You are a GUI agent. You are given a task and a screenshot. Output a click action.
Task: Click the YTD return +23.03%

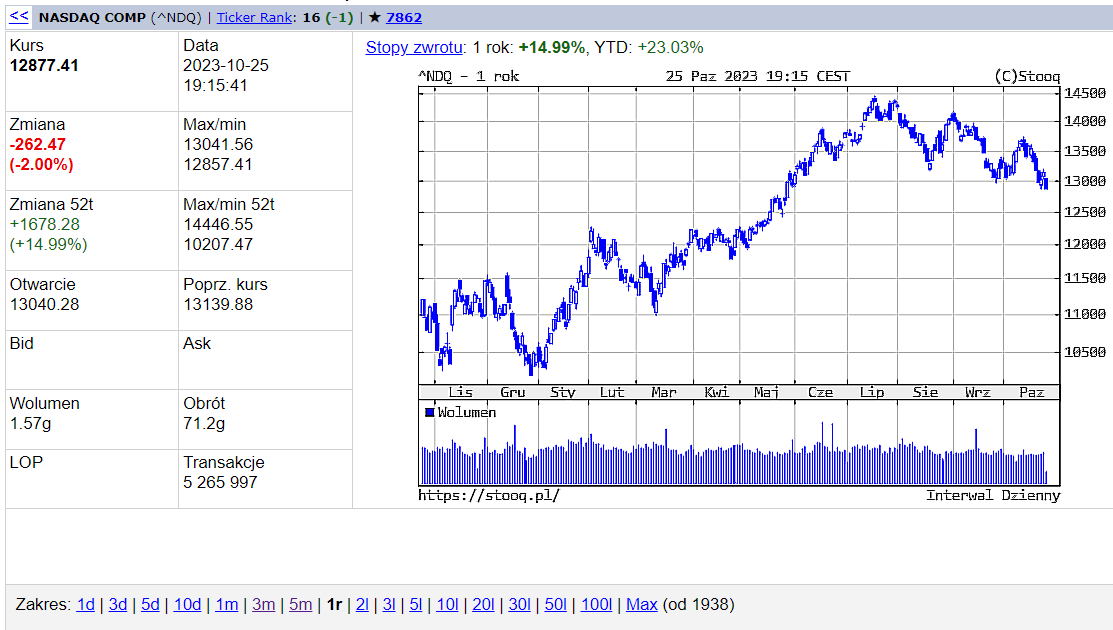pyautogui.click(x=670, y=48)
